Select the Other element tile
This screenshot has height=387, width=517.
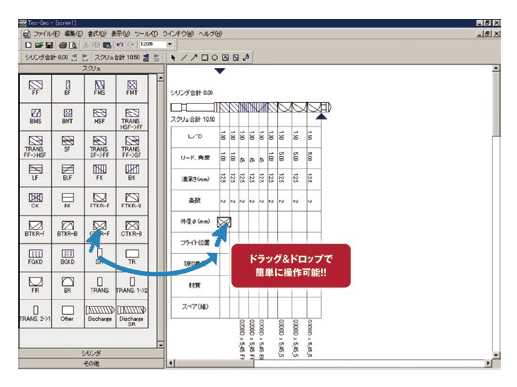[x=67, y=314]
